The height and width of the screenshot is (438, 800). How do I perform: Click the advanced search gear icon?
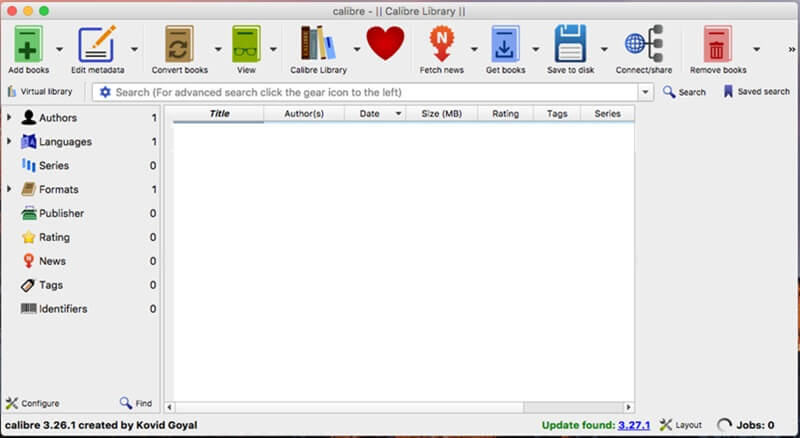[x=105, y=92]
